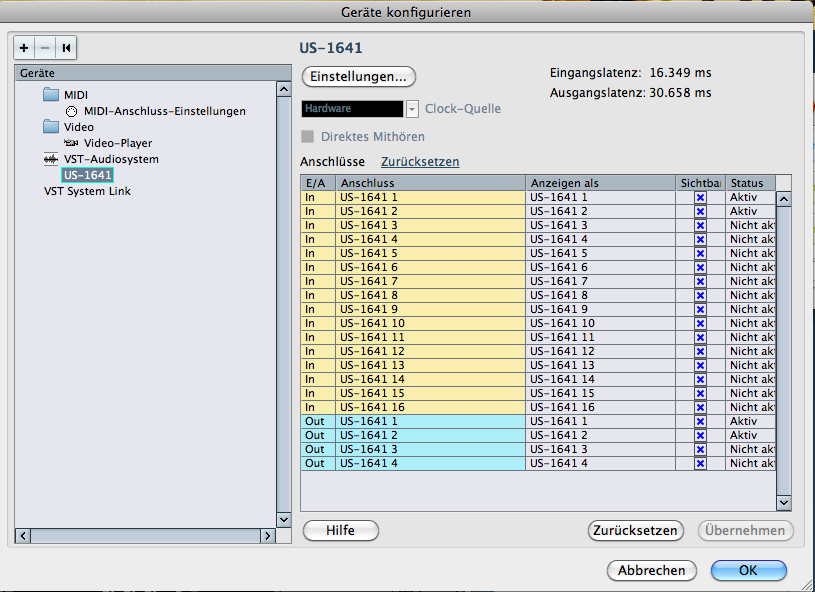This screenshot has height=592, width=815.
Task: Toggle visibility for input US-1641 10
Action: pos(700,324)
